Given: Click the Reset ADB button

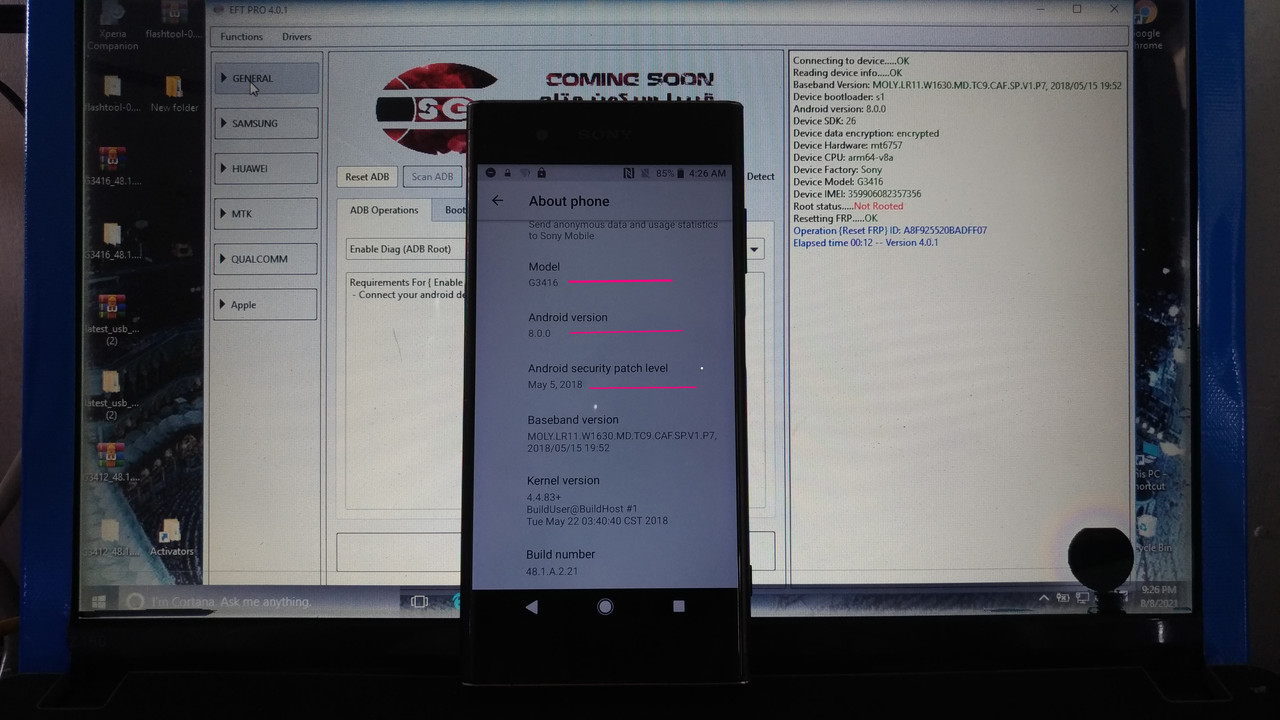Looking at the screenshot, I should [x=367, y=177].
